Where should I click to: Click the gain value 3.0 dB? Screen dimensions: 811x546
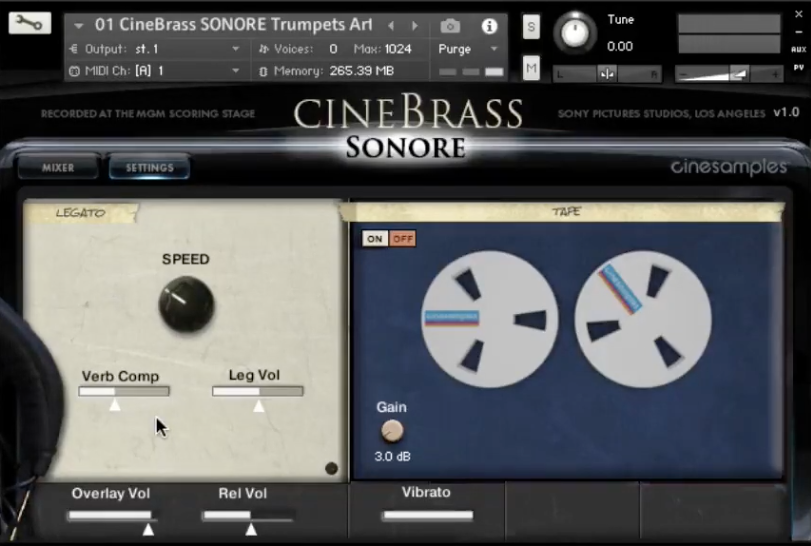(x=392, y=457)
